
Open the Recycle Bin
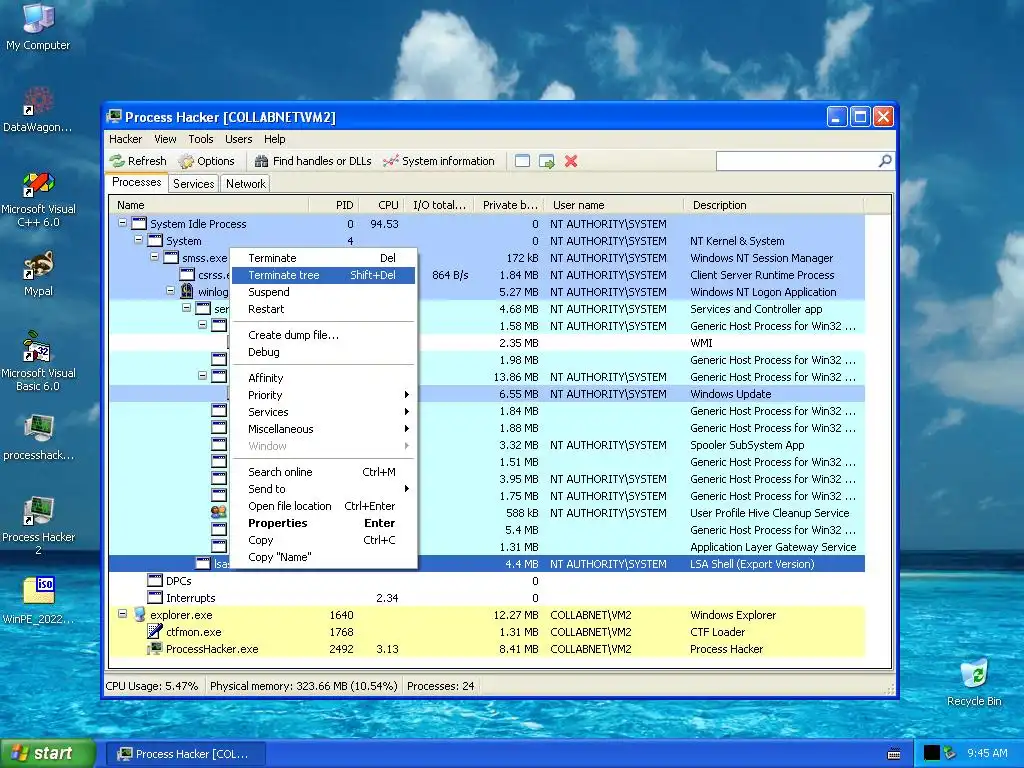[974, 682]
